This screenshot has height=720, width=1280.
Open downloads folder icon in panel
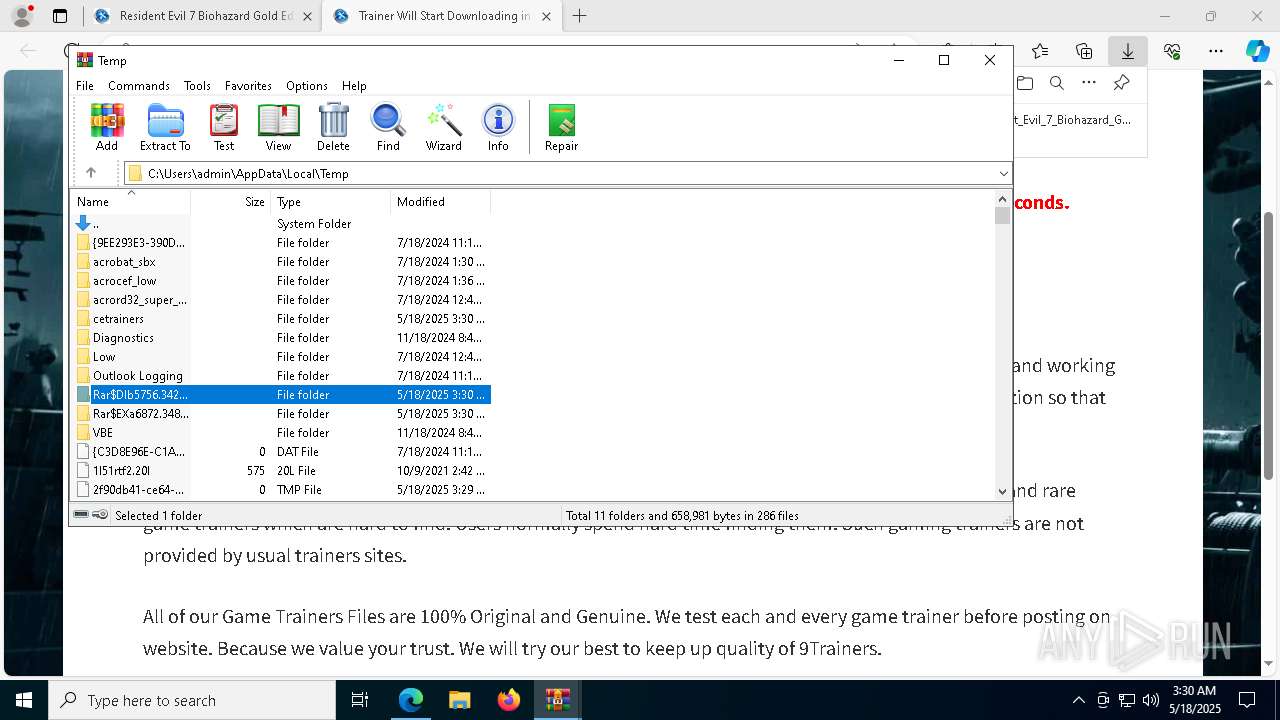tap(1024, 83)
